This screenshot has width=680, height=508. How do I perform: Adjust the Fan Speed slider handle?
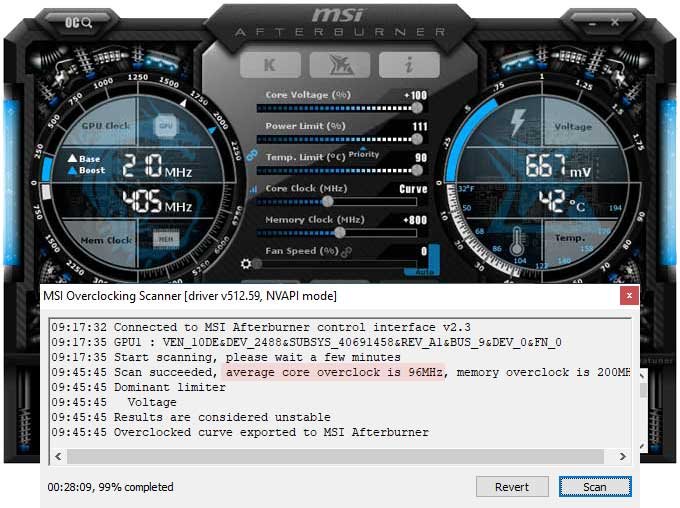[x=257, y=263]
